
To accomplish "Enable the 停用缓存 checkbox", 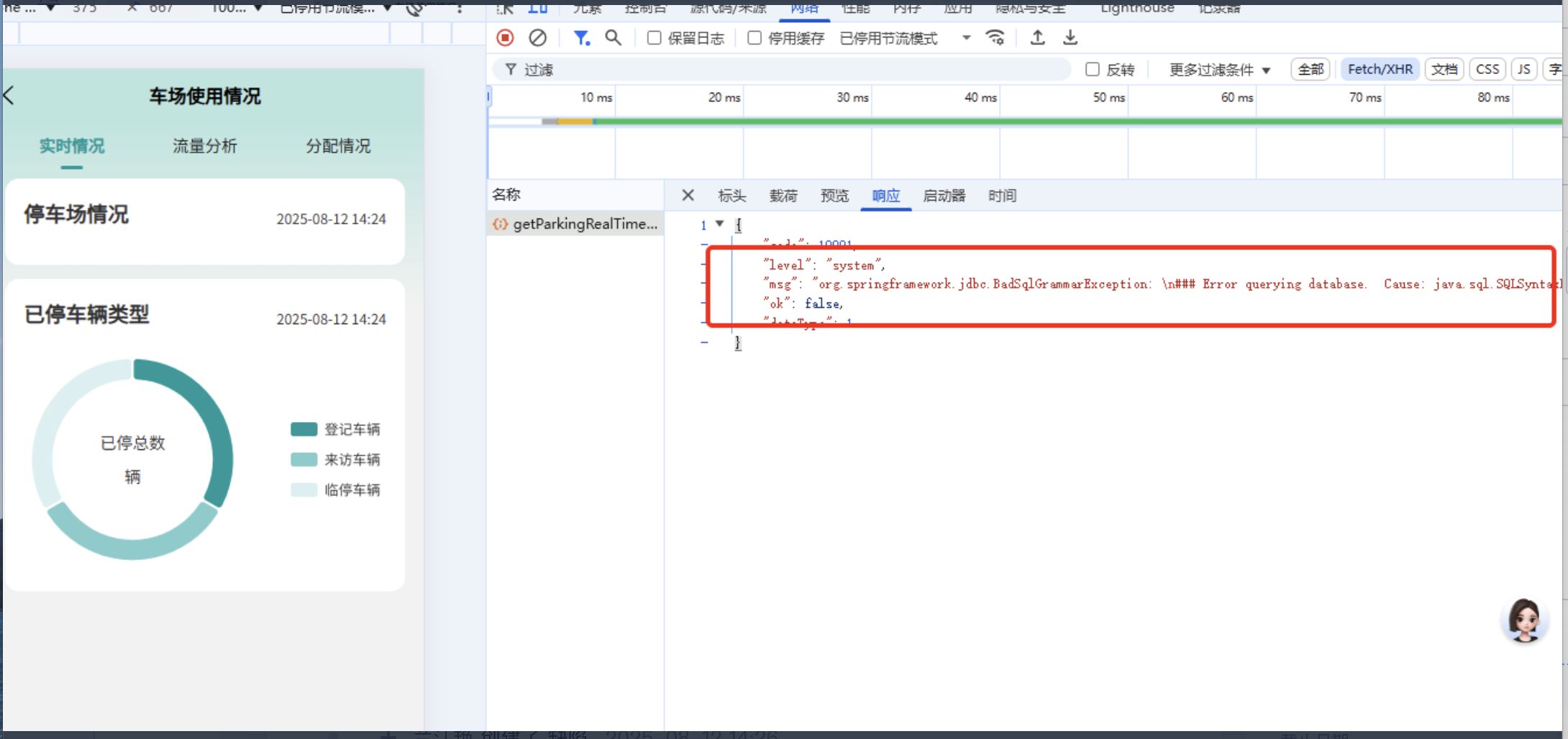I will pyautogui.click(x=755, y=38).
